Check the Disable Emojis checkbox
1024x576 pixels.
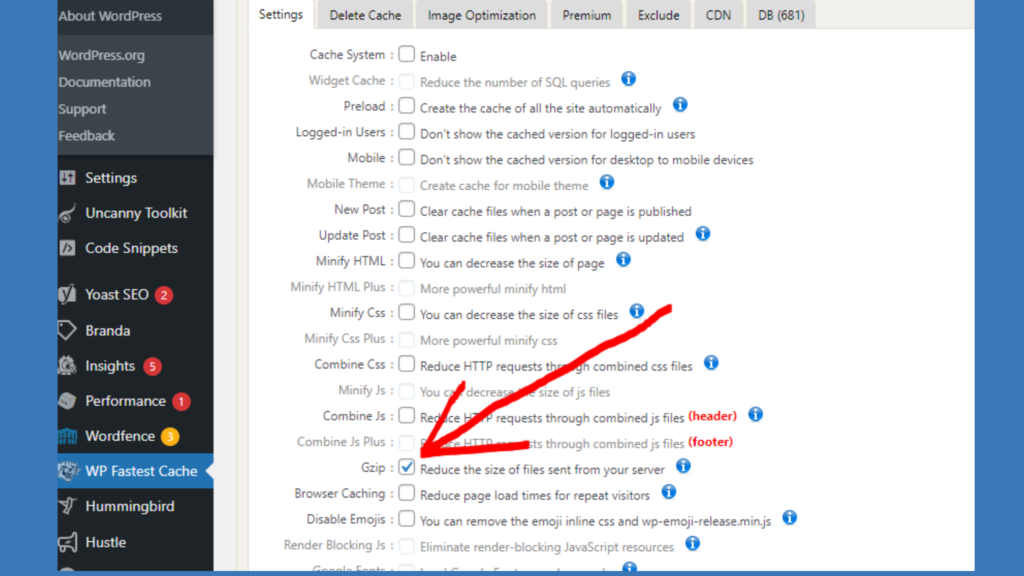click(407, 519)
